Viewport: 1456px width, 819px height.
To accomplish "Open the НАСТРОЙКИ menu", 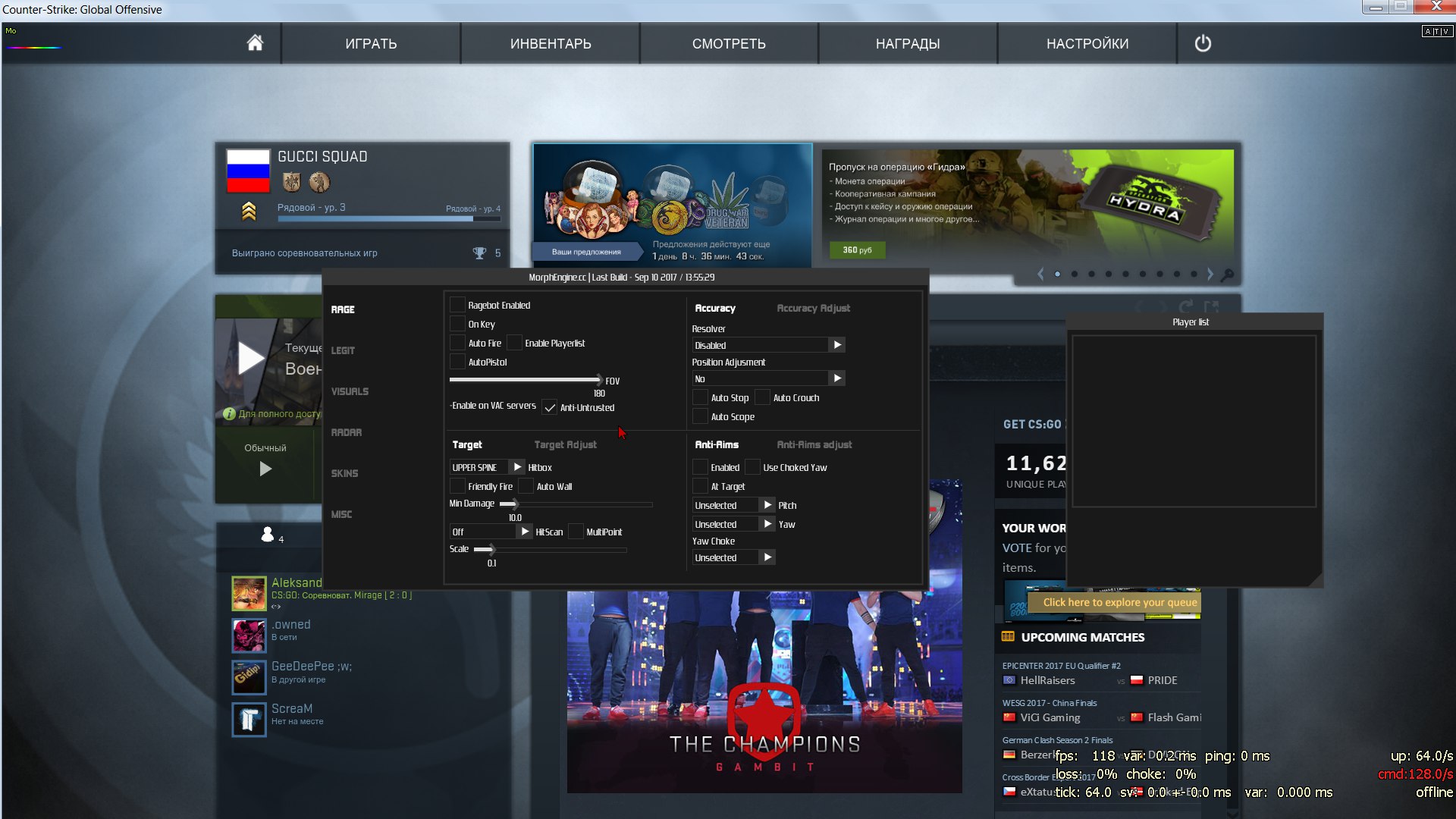I will pos(1087,43).
